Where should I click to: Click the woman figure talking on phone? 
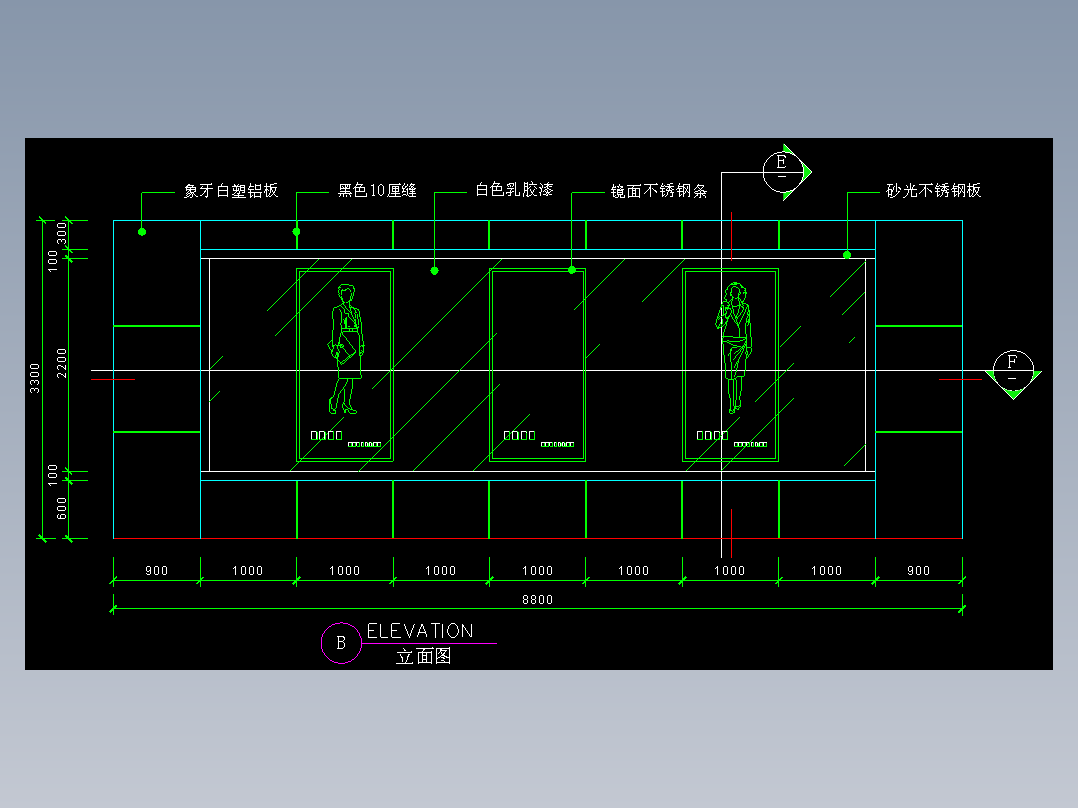point(734,347)
